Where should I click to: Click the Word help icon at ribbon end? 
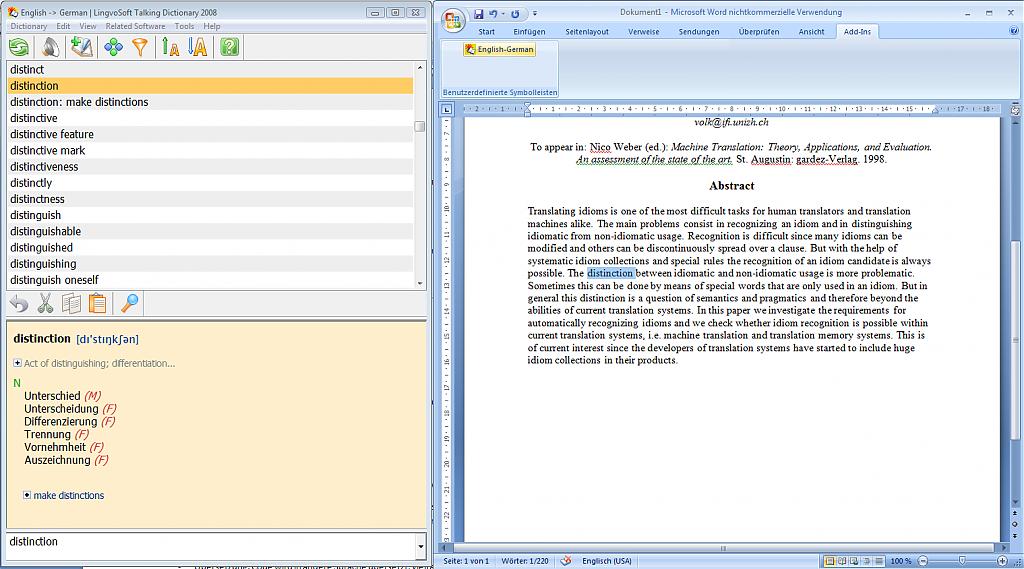(x=1014, y=31)
